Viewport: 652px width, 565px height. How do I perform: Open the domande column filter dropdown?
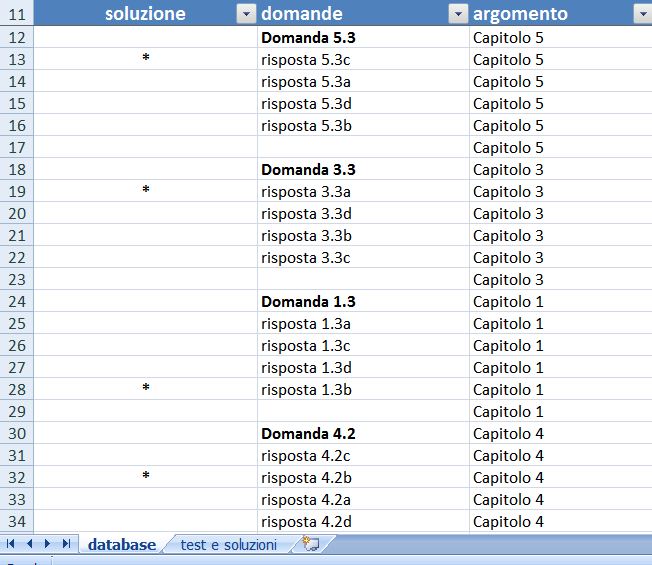(458, 14)
